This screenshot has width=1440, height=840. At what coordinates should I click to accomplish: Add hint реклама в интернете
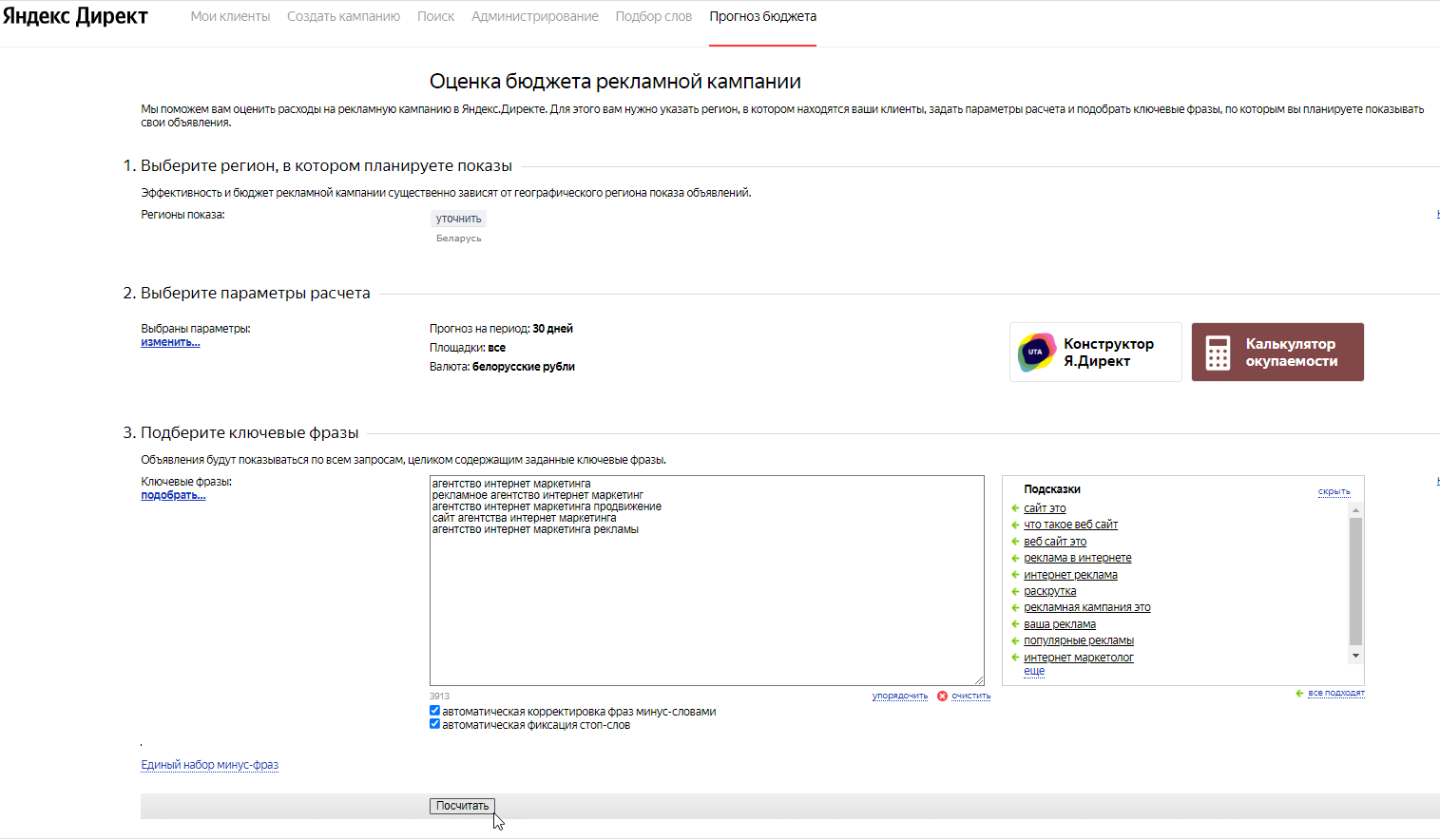[1077, 558]
